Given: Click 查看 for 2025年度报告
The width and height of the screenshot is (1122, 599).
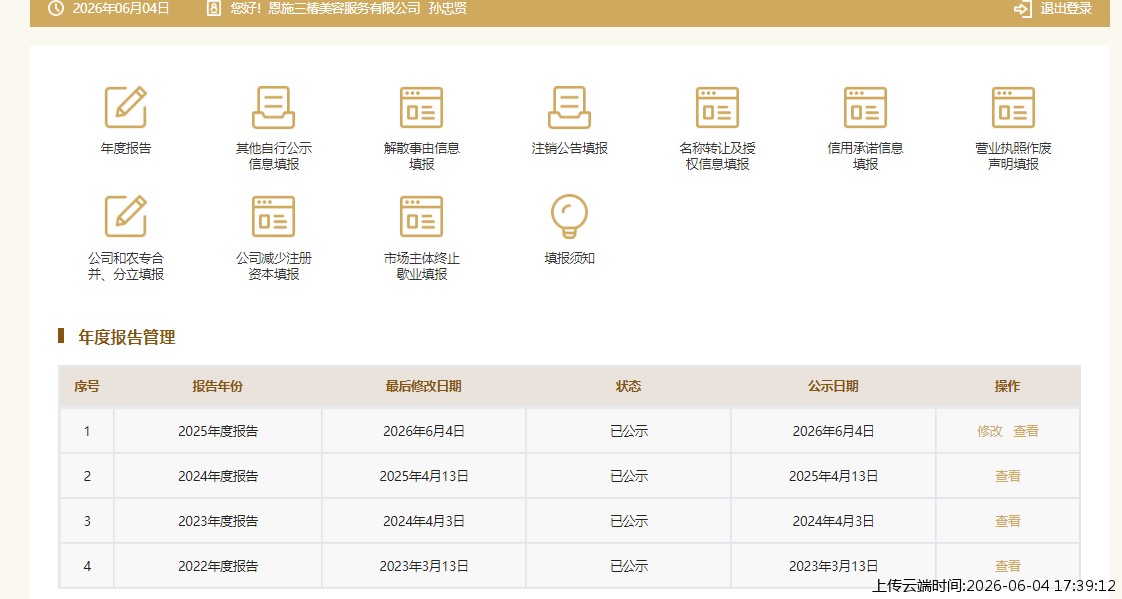Looking at the screenshot, I should (1026, 431).
